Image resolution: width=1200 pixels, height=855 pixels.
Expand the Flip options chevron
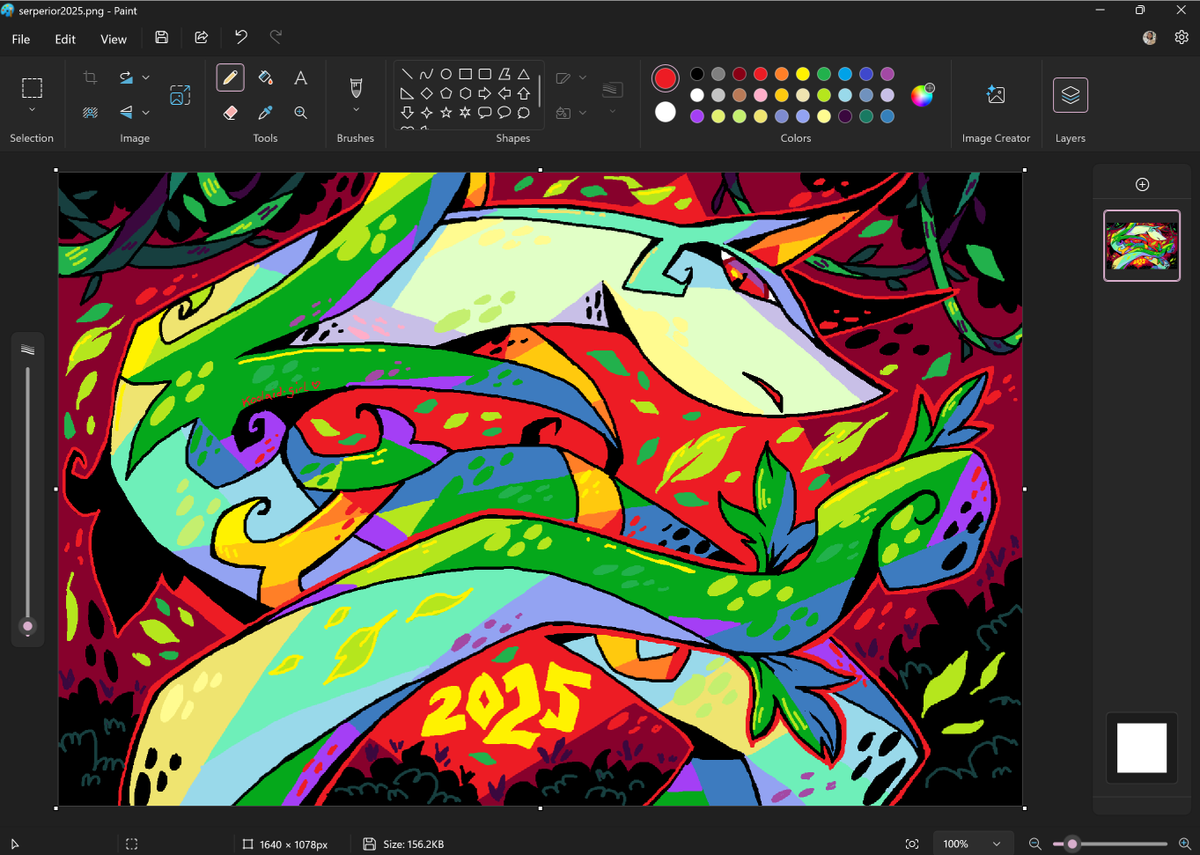pos(146,112)
